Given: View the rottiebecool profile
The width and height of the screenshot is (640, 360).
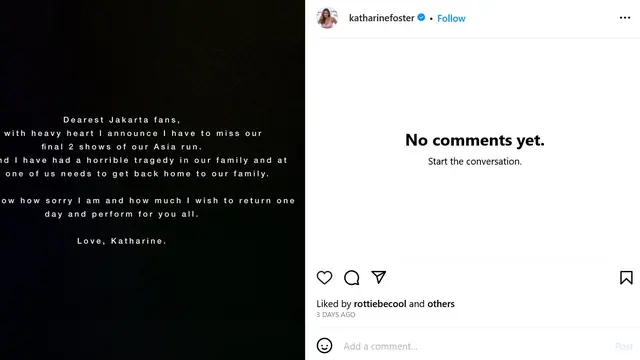Looking at the screenshot, I should click(380, 304).
